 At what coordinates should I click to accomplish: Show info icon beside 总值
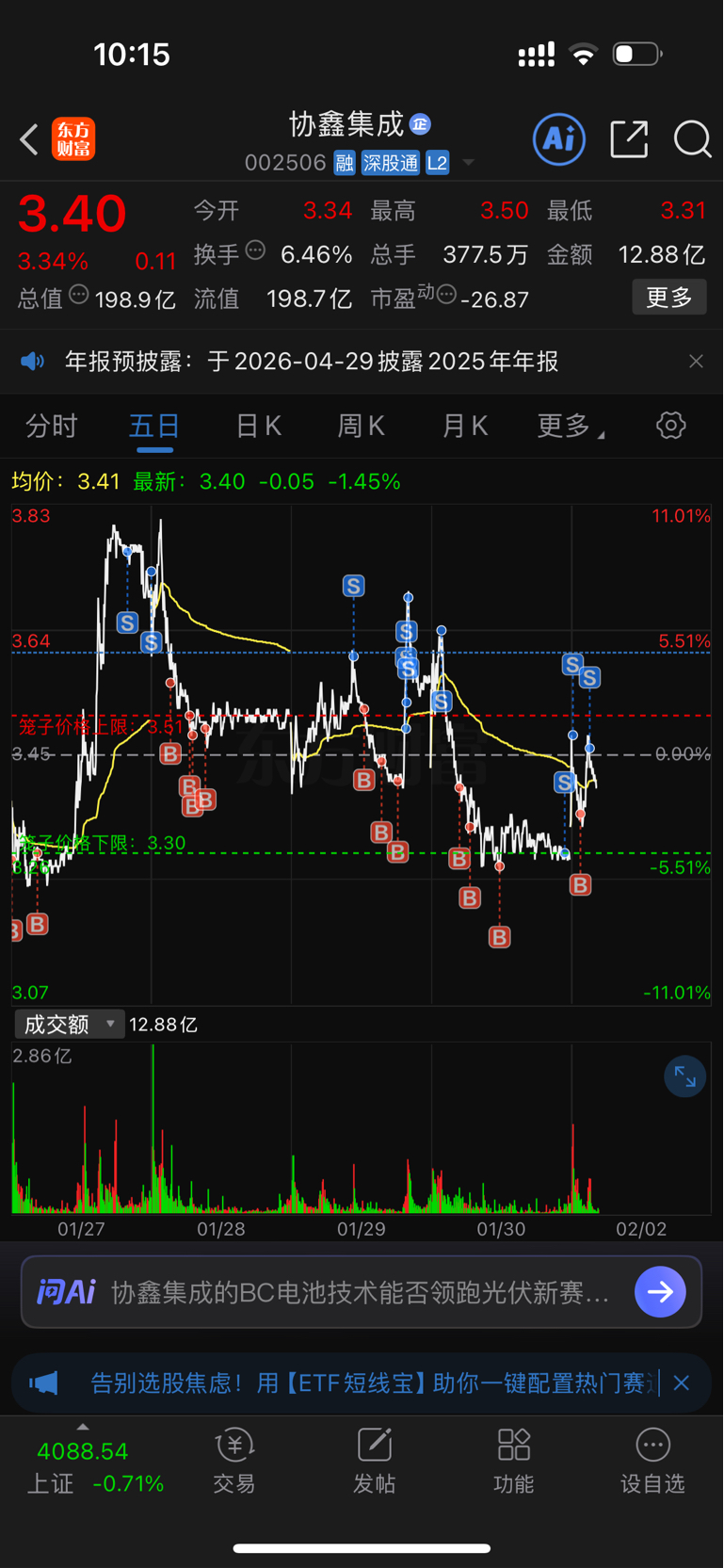(79, 295)
